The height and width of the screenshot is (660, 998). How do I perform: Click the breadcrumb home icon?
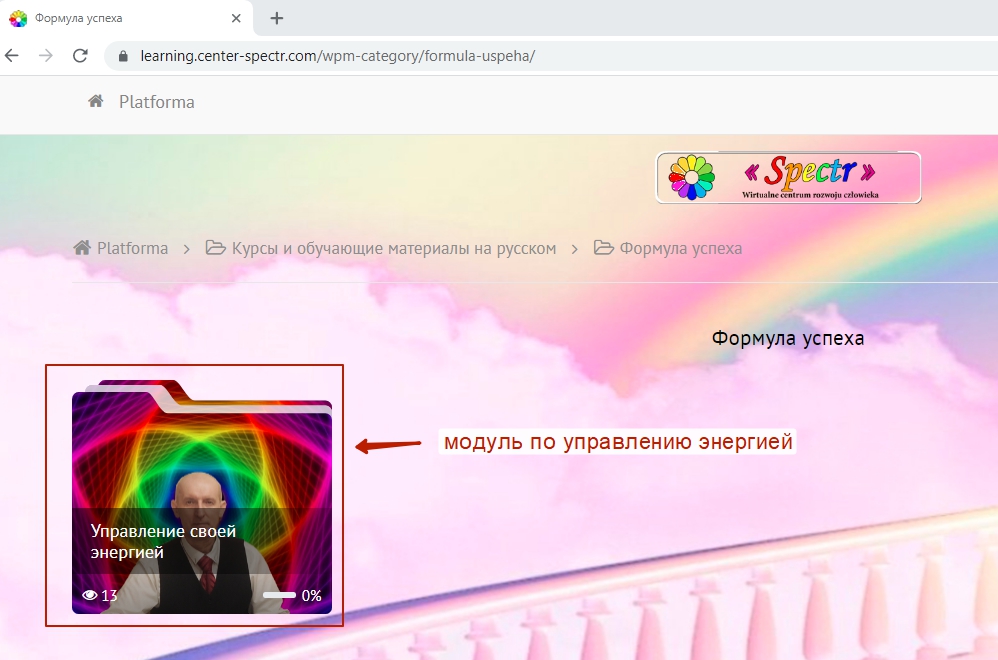click(x=82, y=248)
